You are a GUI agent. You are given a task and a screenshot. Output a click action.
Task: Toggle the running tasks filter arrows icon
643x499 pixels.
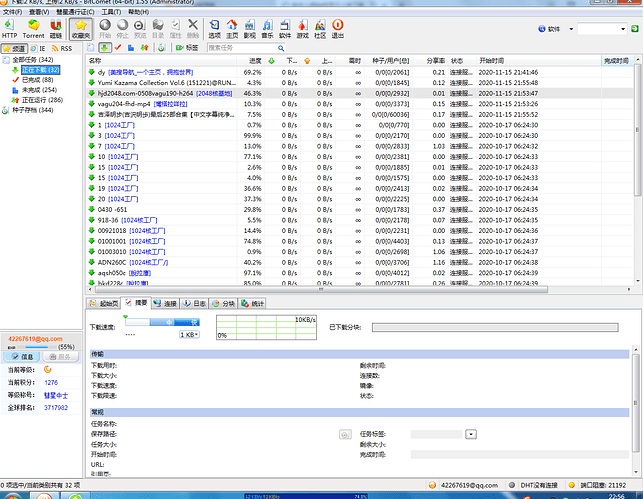coord(144,48)
